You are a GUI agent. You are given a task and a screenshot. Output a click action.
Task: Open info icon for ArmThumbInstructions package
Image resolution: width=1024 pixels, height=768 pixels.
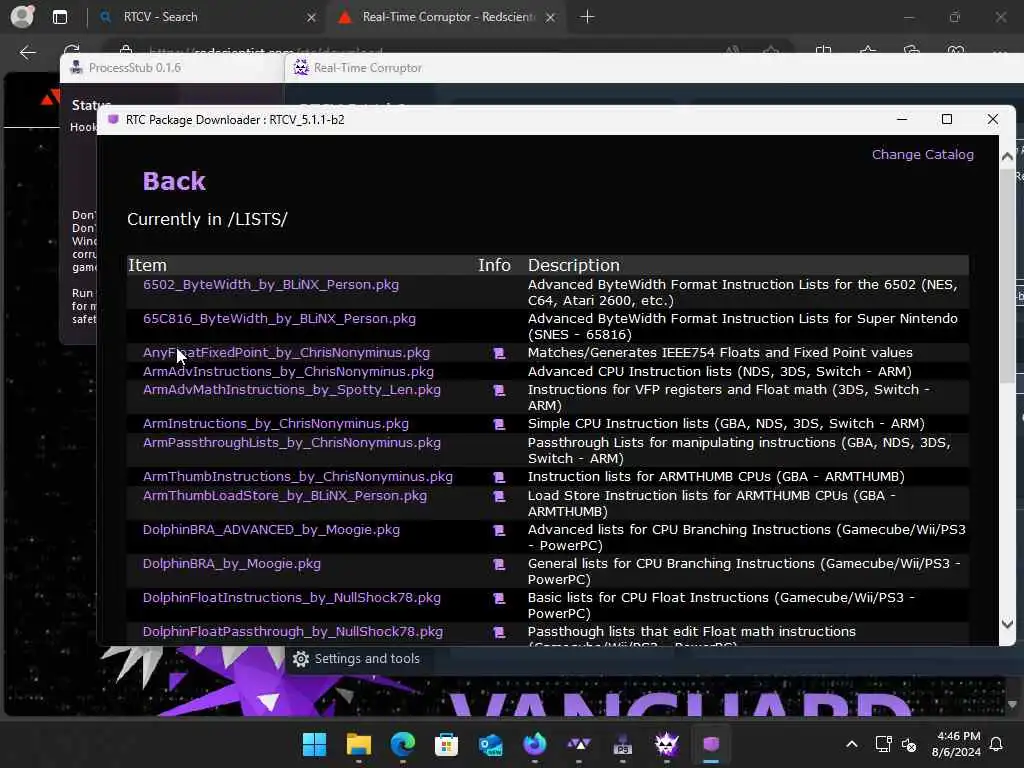(499, 477)
